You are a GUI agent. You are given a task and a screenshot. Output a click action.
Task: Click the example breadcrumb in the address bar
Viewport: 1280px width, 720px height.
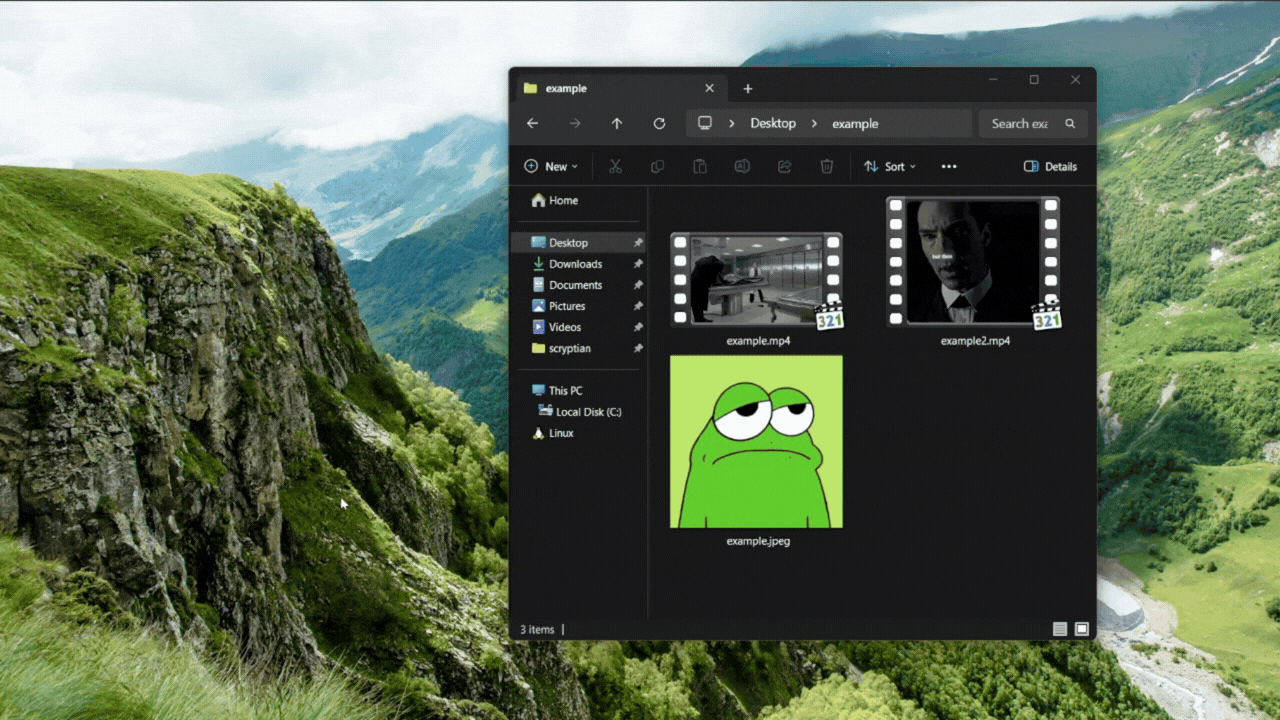pyautogui.click(x=855, y=124)
